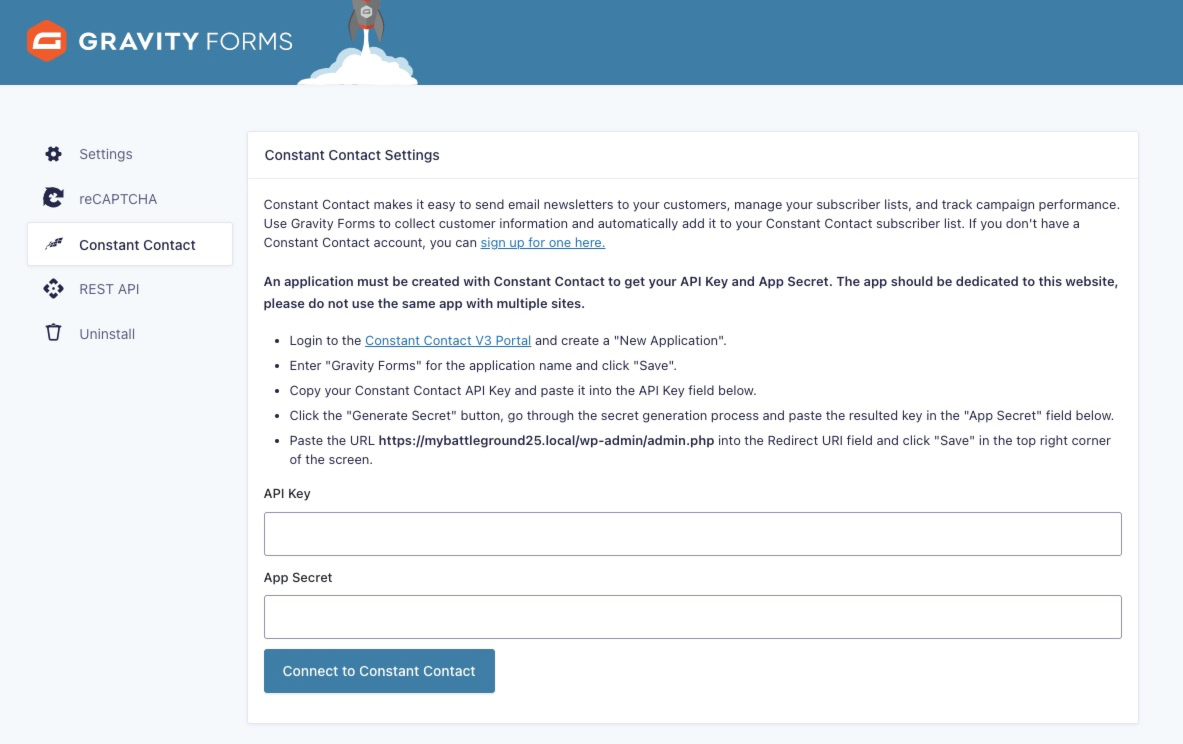Image resolution: width=1183 pixels, height=744 pixels.
Task: Open the Settings sidebar menu item
Action: tap(106, 154)
